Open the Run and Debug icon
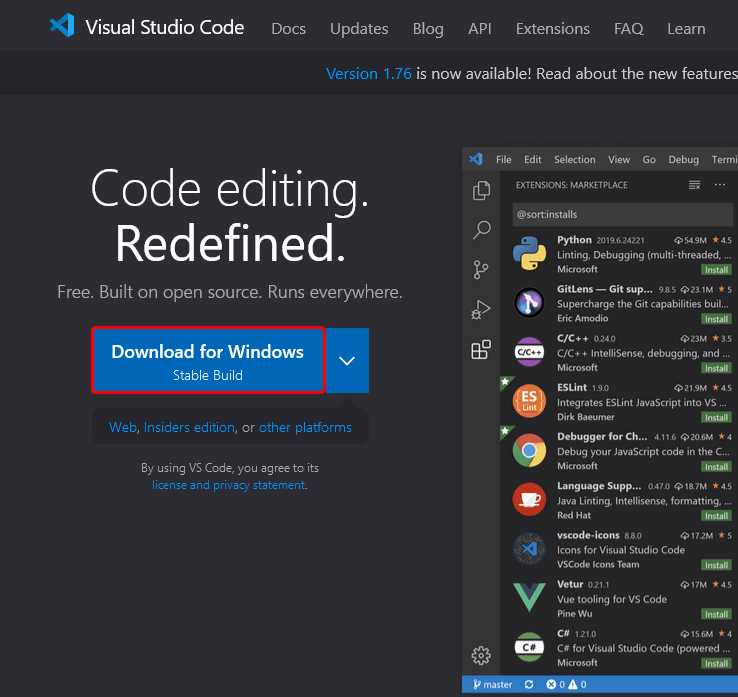This screenshot has height=697, width=738. [481, 310]
